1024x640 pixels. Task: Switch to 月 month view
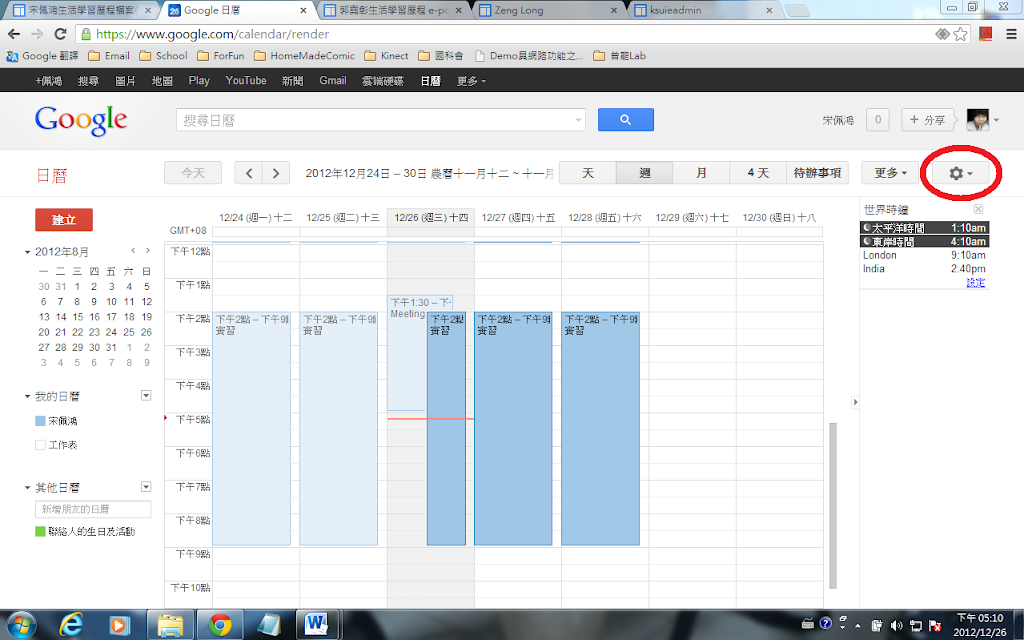[x=701, y=173]
